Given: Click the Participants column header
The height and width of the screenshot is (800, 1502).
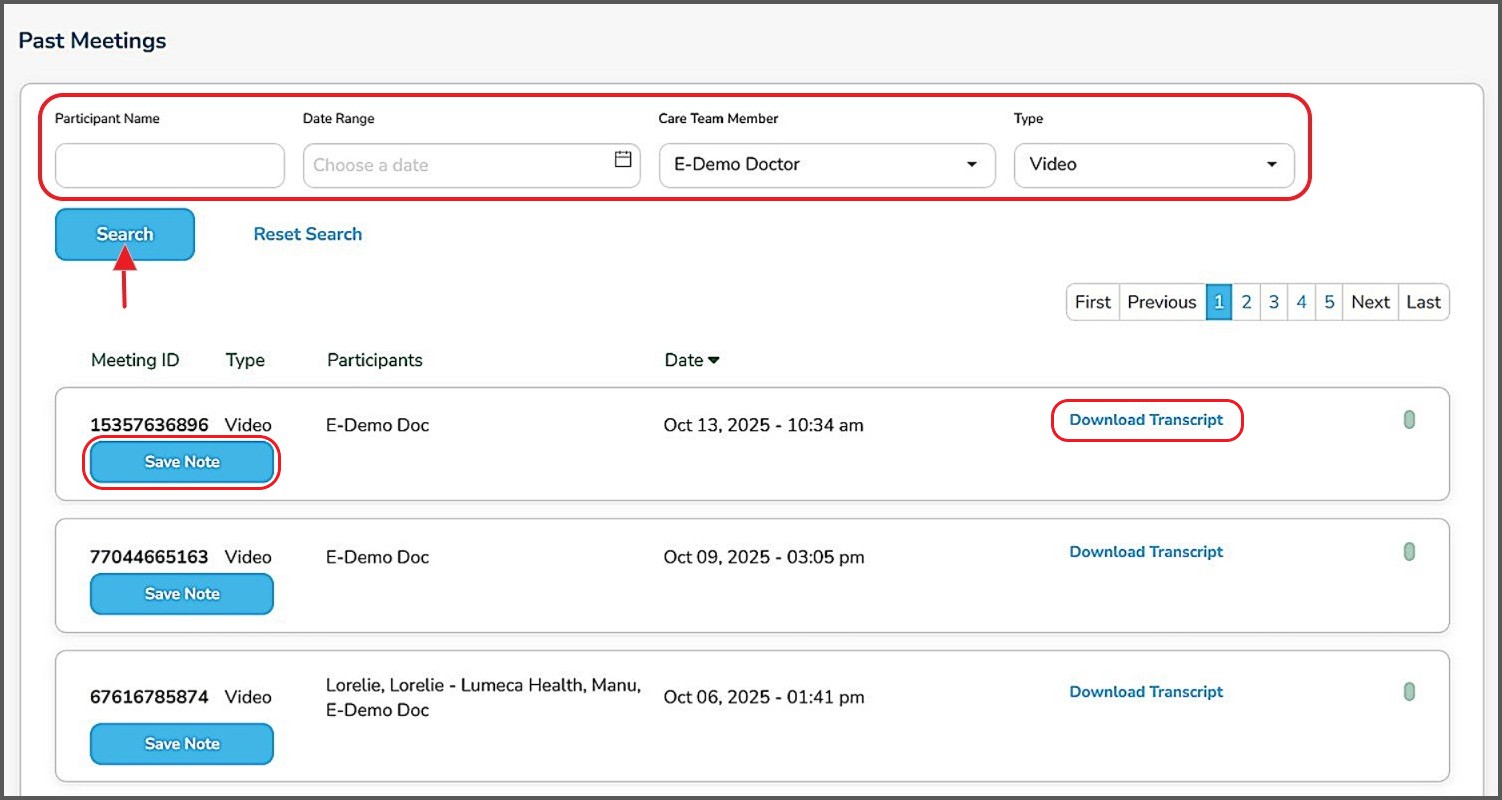Looking at the screenshot, I should point(375,360).
